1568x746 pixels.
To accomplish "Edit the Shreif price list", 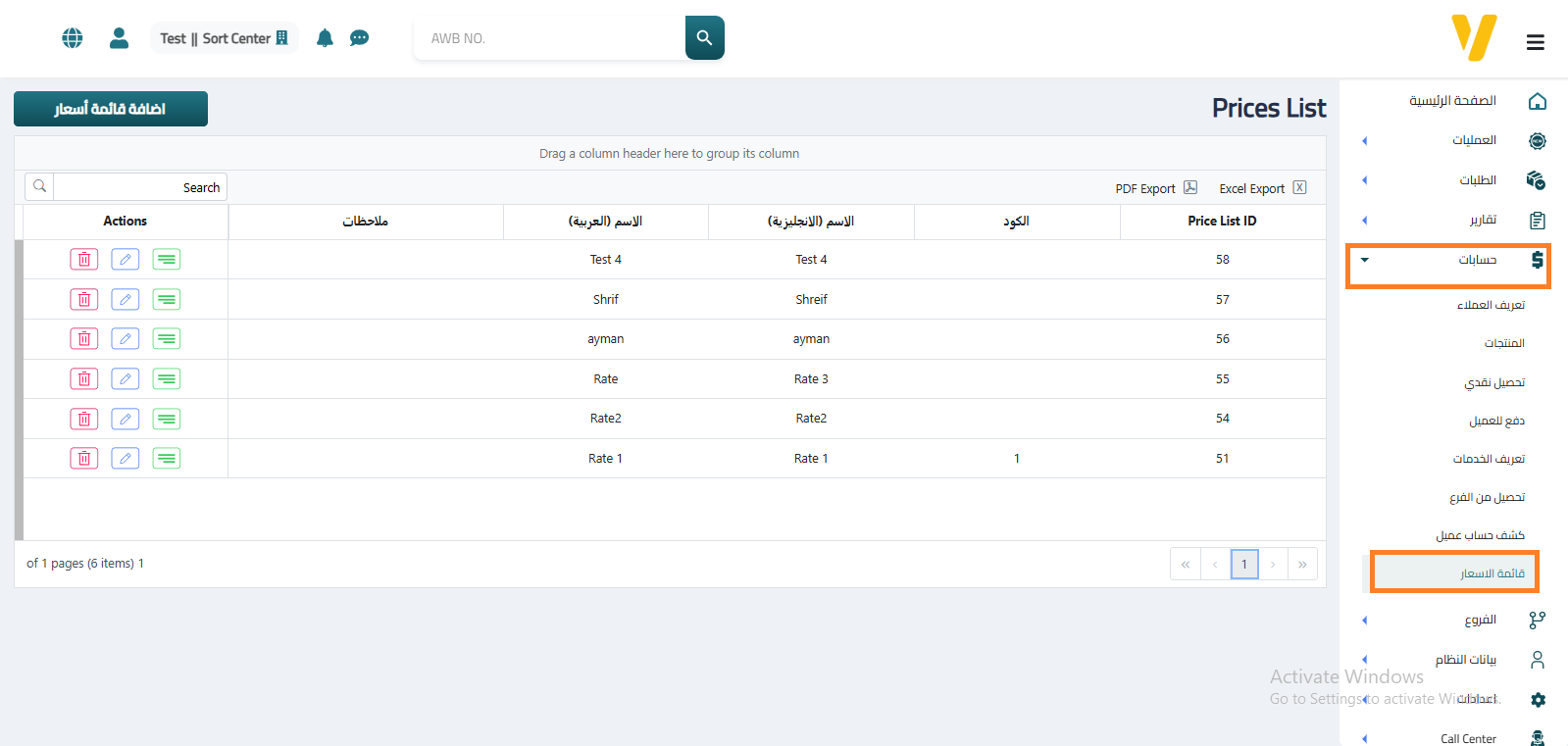I will 126,300.
